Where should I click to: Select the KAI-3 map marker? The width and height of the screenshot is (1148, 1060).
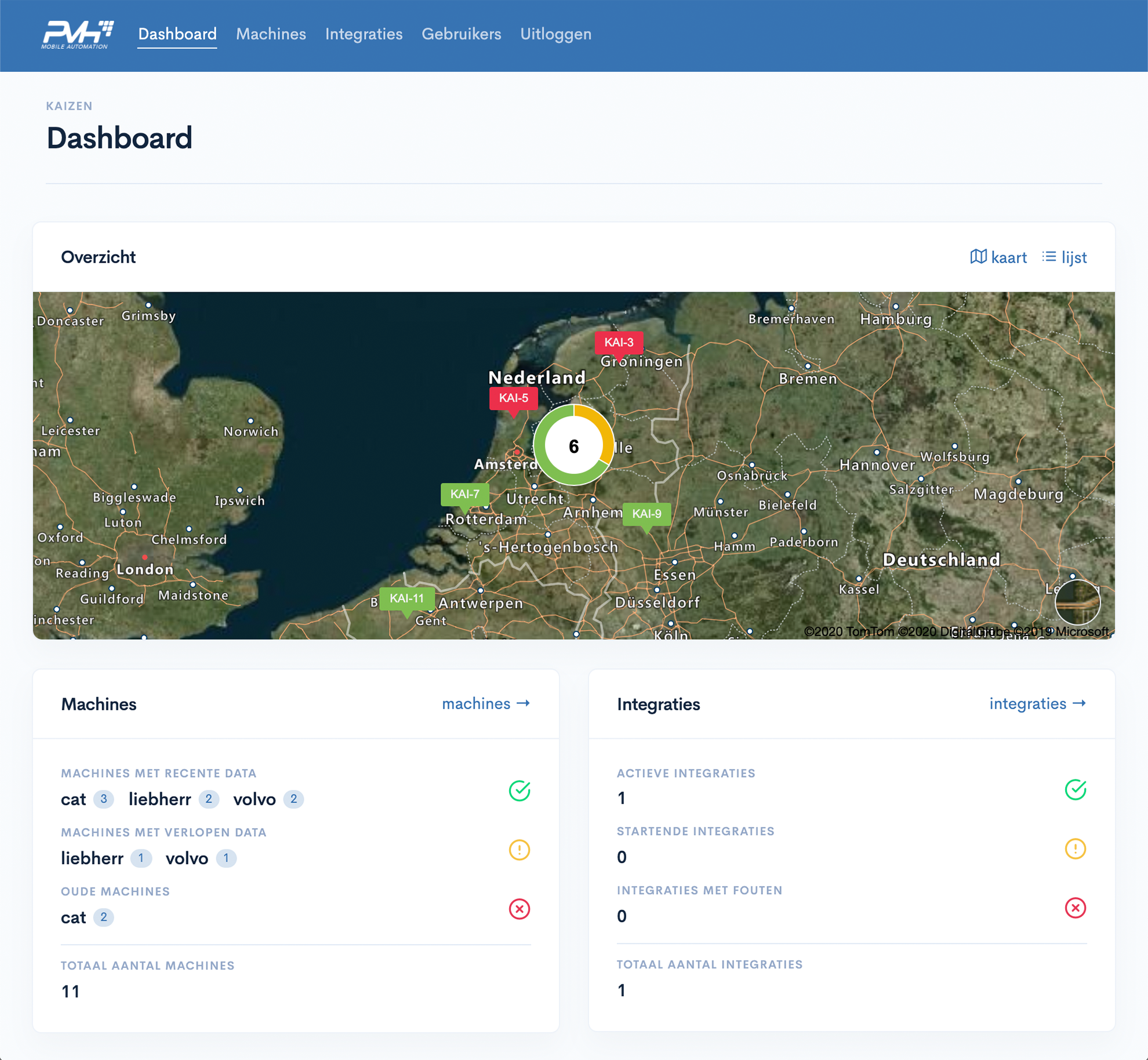pyautogui.click(x=619, y=343)
